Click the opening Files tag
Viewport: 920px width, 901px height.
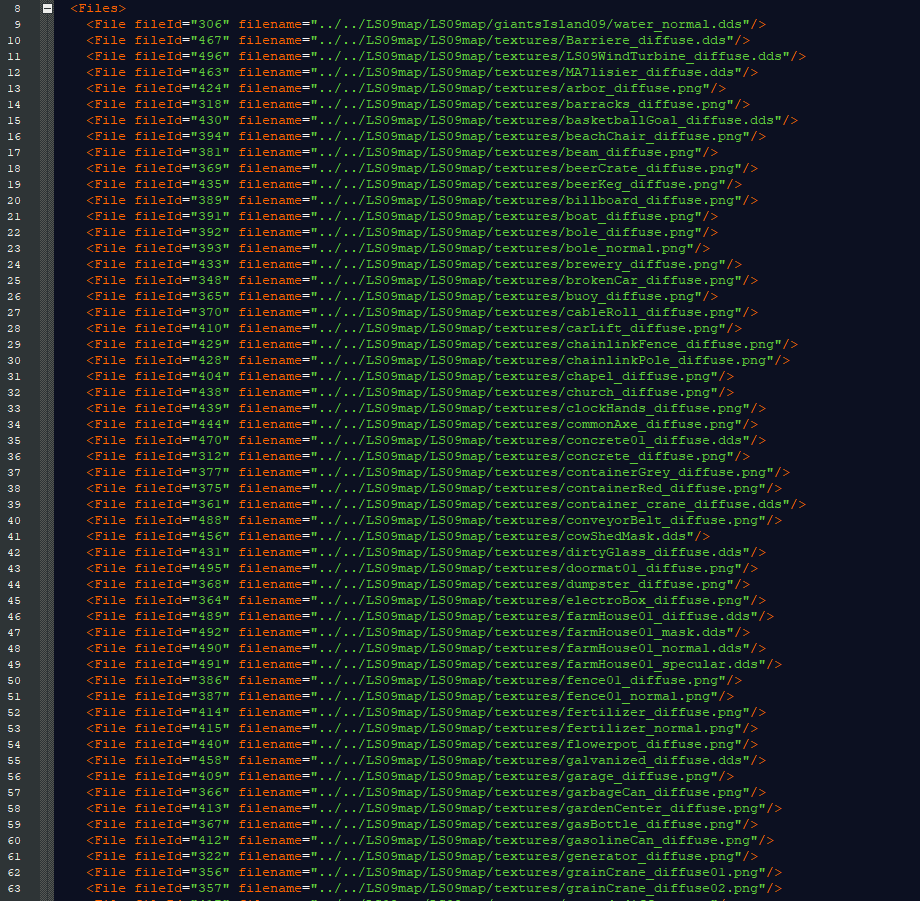(98, 8)
